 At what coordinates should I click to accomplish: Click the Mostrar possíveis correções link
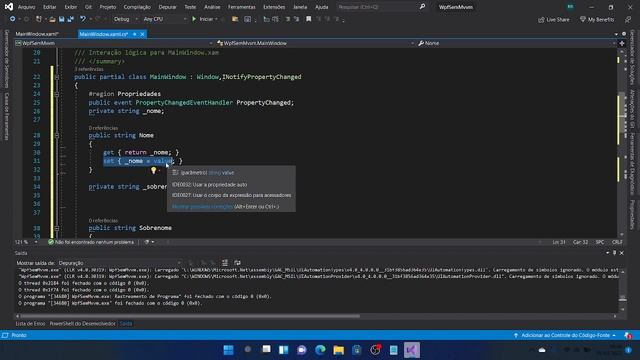tap(202, 207)
